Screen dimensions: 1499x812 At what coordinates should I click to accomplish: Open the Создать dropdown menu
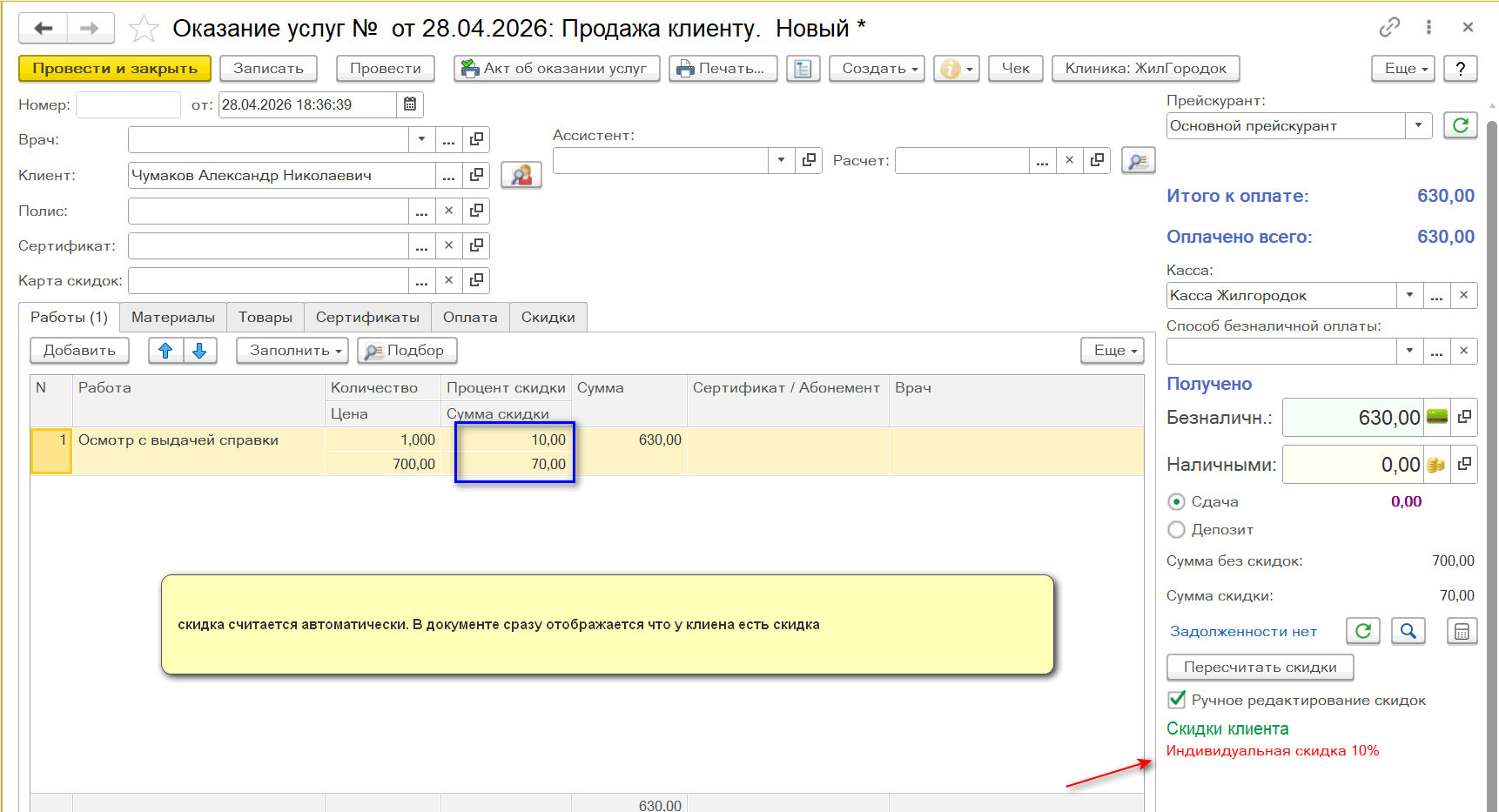(877, 68)
